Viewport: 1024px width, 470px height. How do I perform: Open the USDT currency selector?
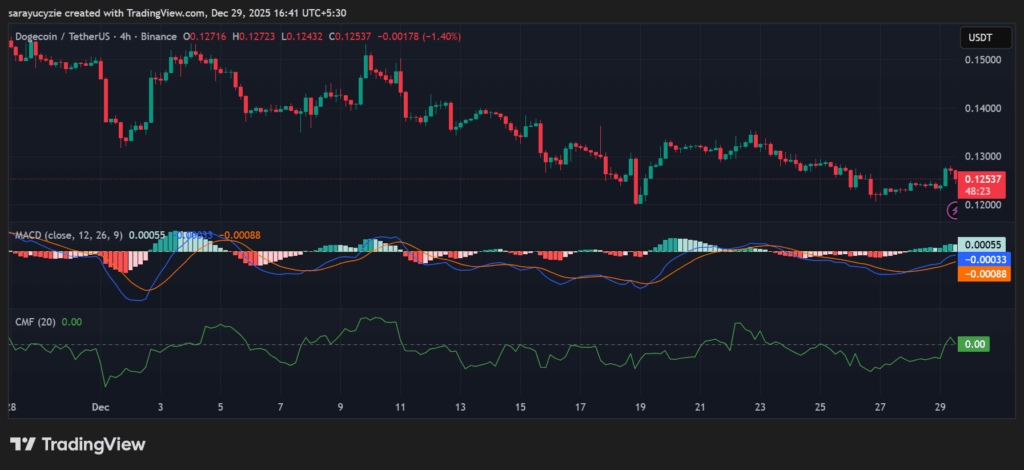[x=976, y=37]
